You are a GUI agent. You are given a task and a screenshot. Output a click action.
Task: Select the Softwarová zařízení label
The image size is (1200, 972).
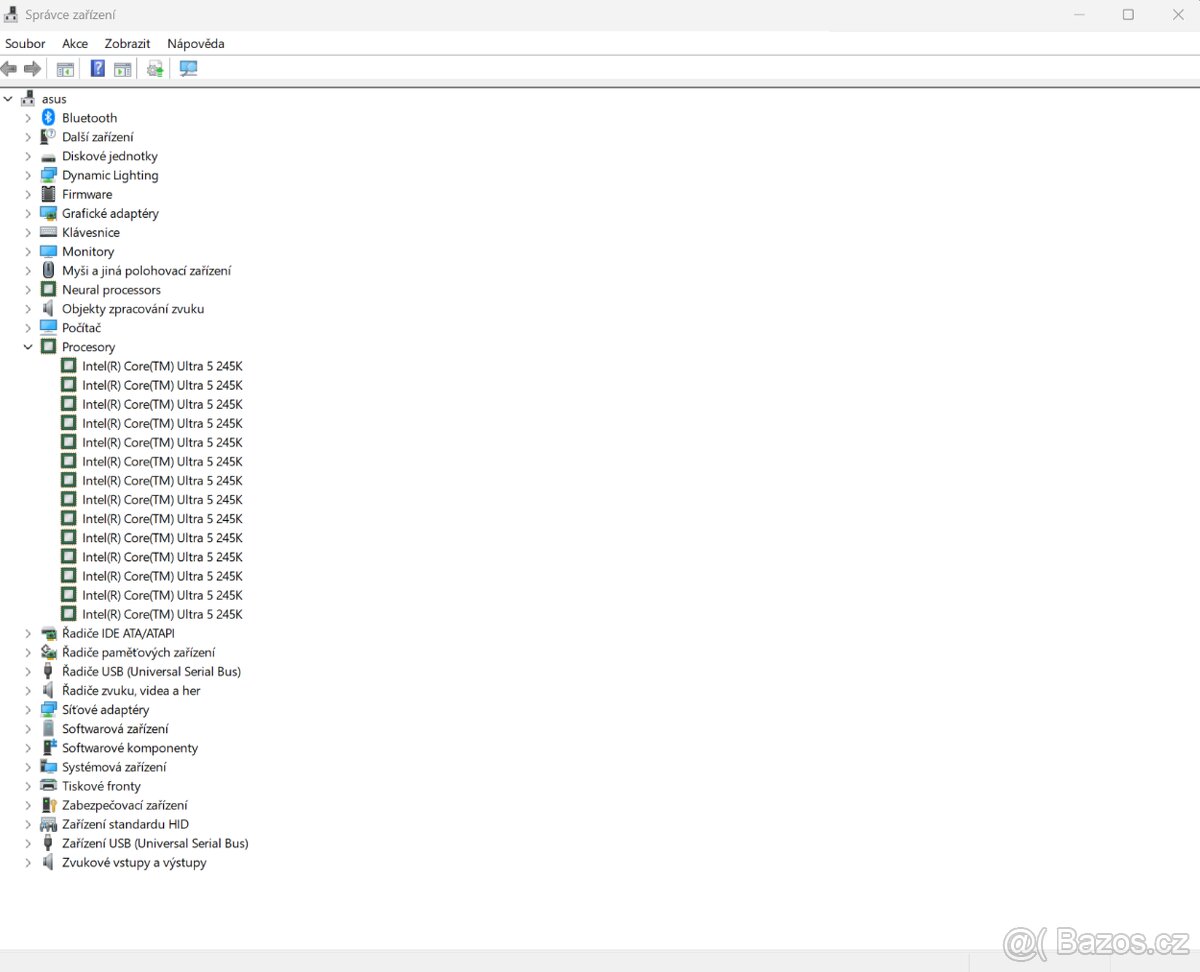click(115, 729)
